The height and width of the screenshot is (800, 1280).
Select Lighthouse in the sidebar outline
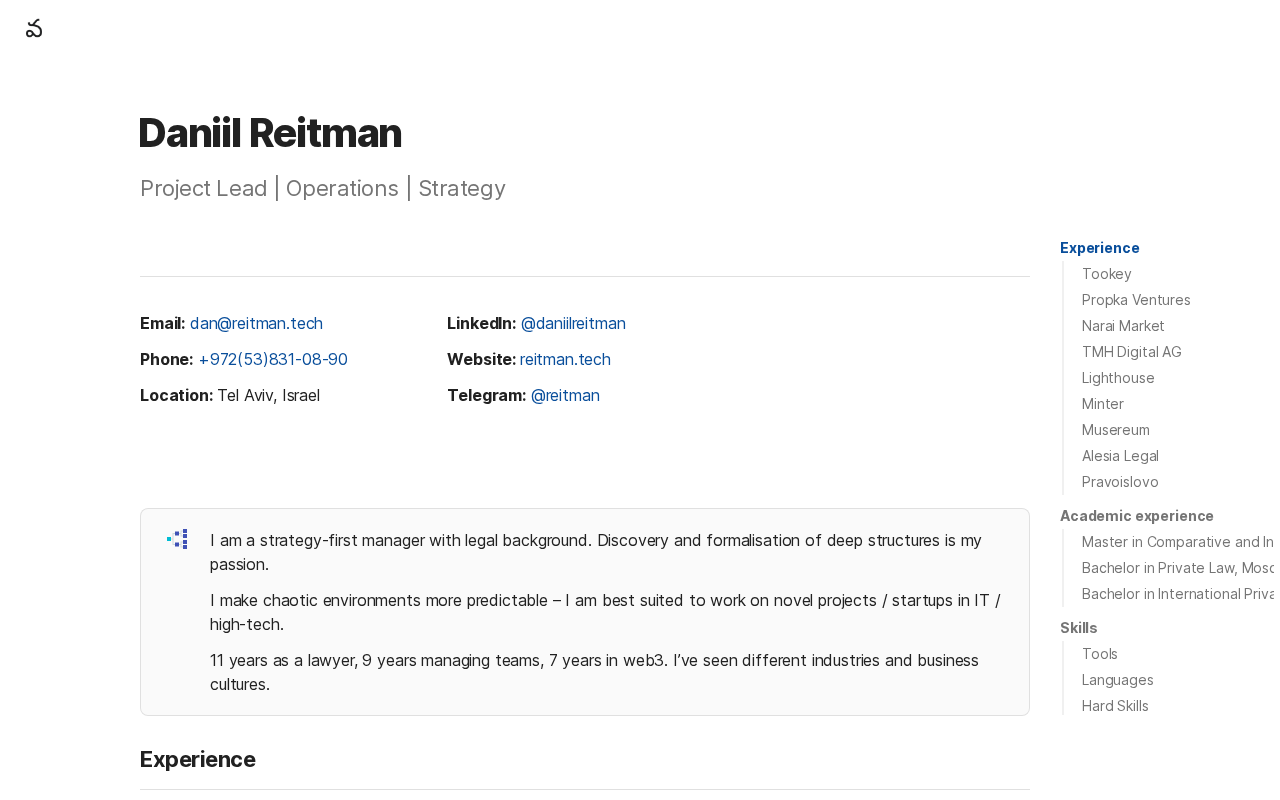(1117, 378)
